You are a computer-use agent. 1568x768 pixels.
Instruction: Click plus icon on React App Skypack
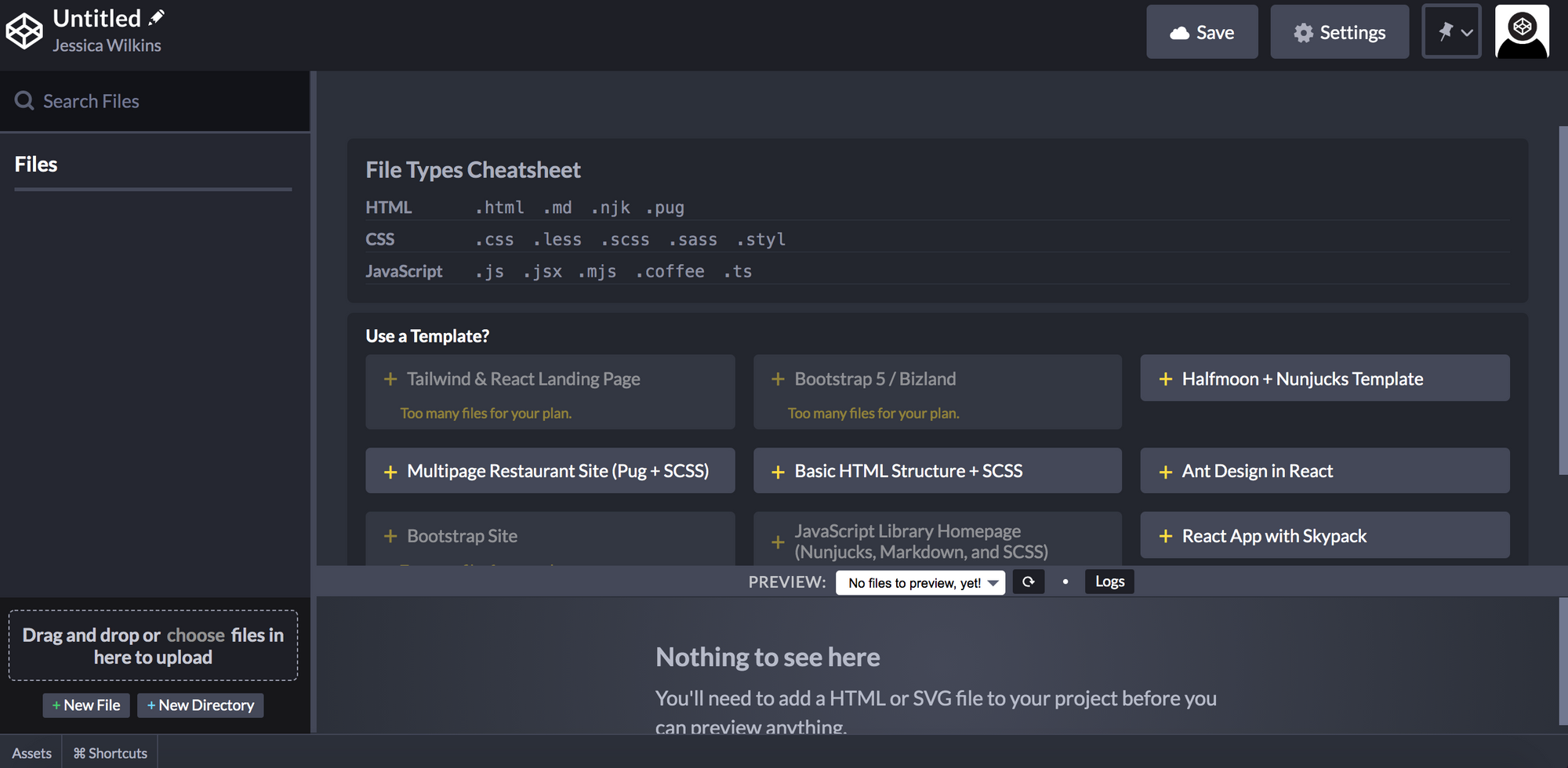pos(1166,536)
